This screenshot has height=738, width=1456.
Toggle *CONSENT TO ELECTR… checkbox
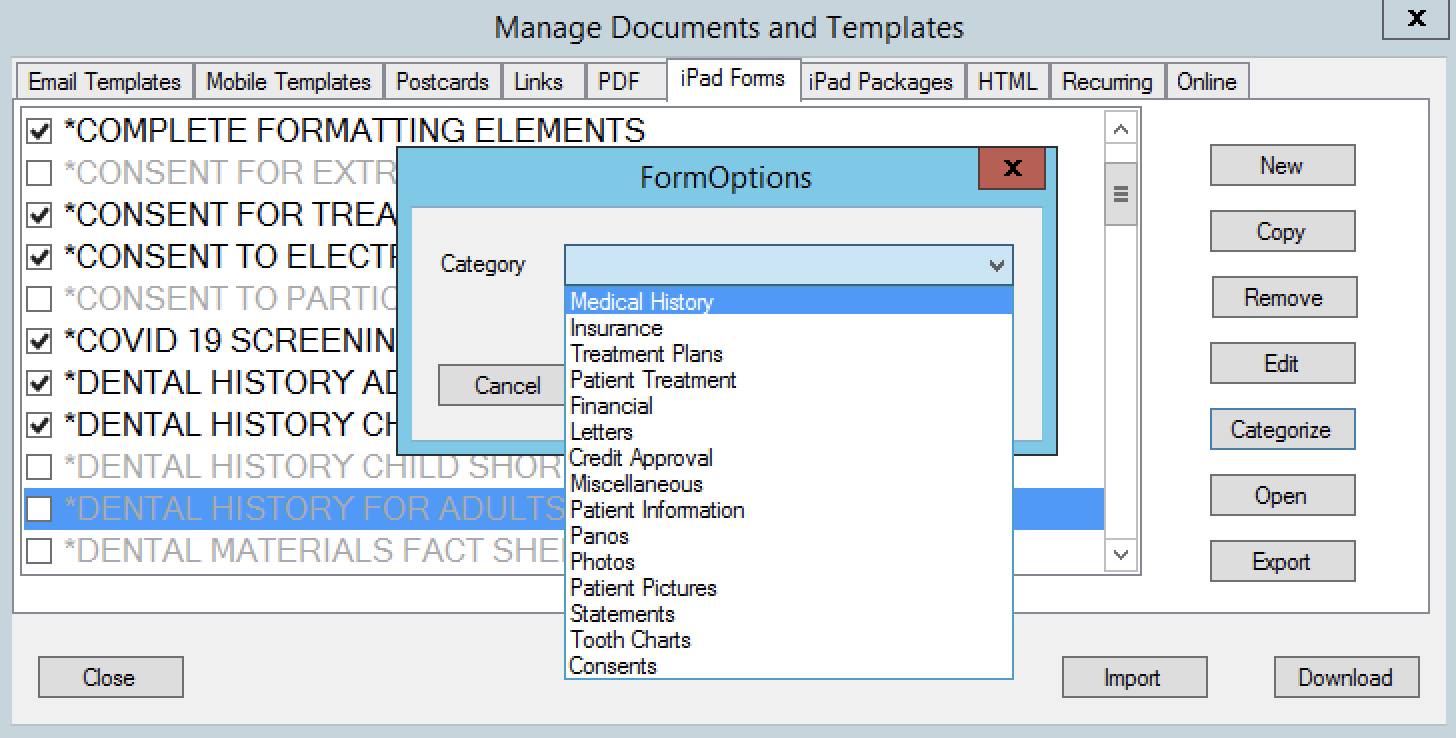click(x=39, y=257)
